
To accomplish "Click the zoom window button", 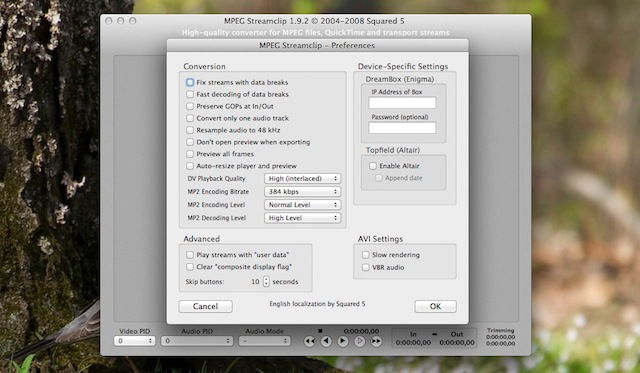I will click(x=133, y=21).
